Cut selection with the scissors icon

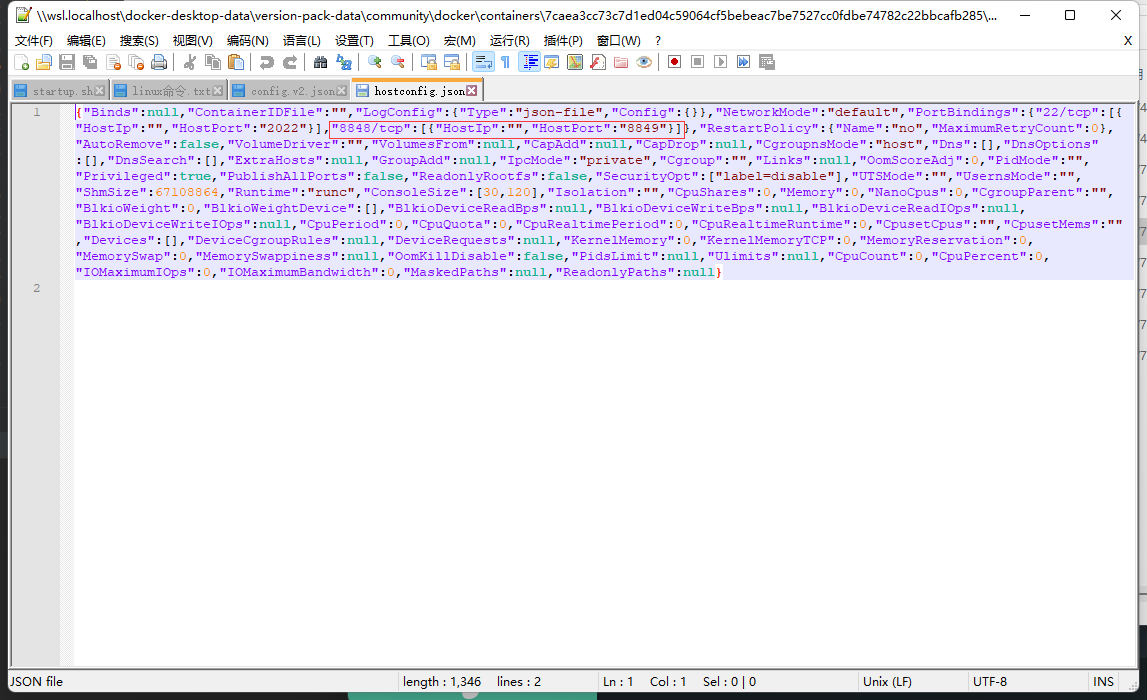click(189, 62)
